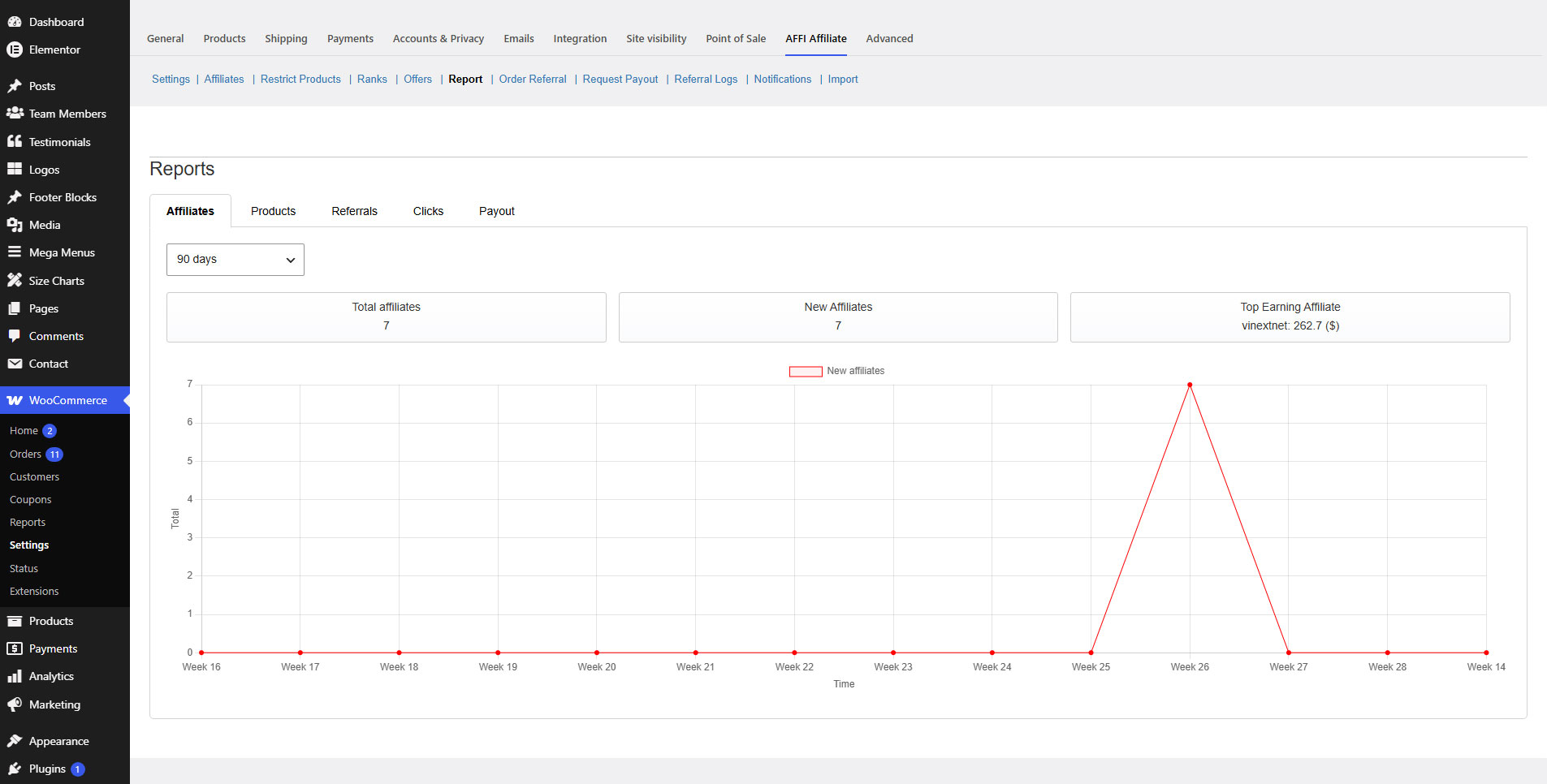The height and width of the screenshot is (784, 1547).
Task: Open WooCommerce Status submenu item
Action: (24, 569)
